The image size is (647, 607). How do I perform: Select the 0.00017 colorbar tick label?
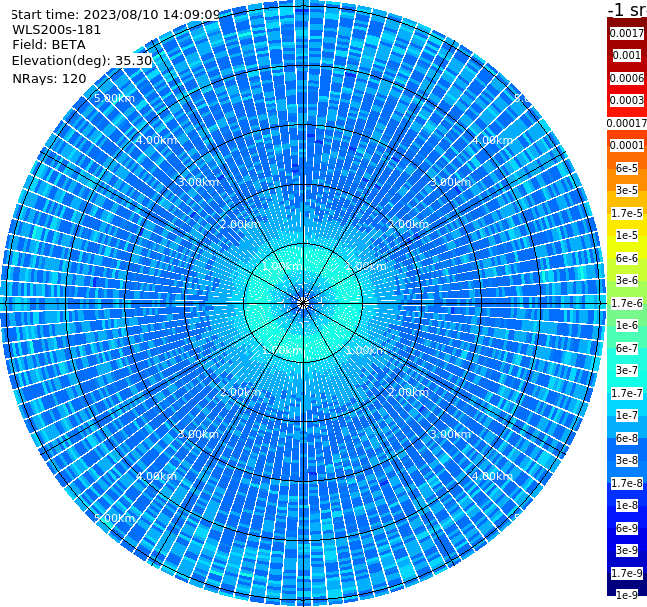(627, 123)
